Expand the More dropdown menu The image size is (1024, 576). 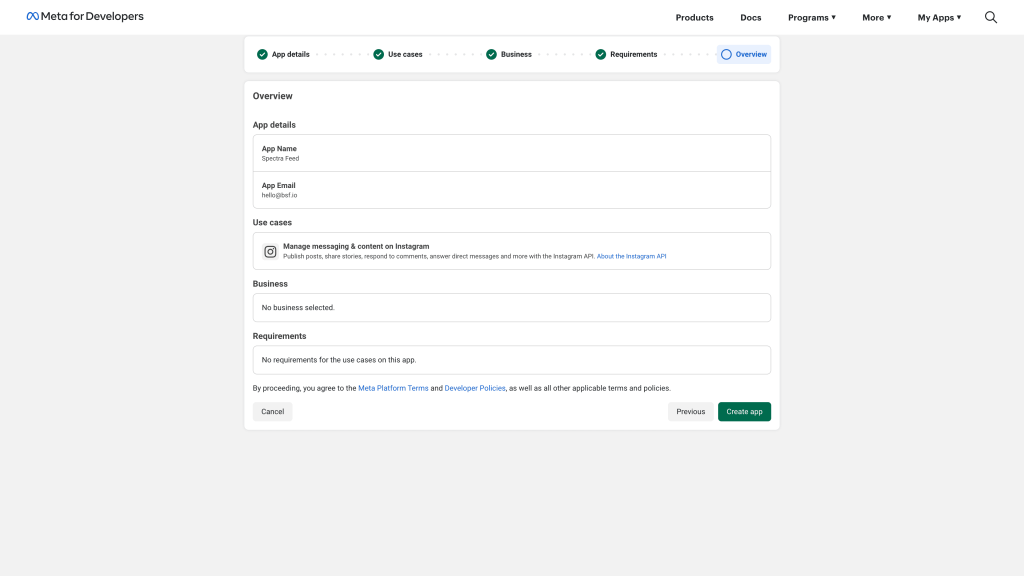tap(876, 18)
